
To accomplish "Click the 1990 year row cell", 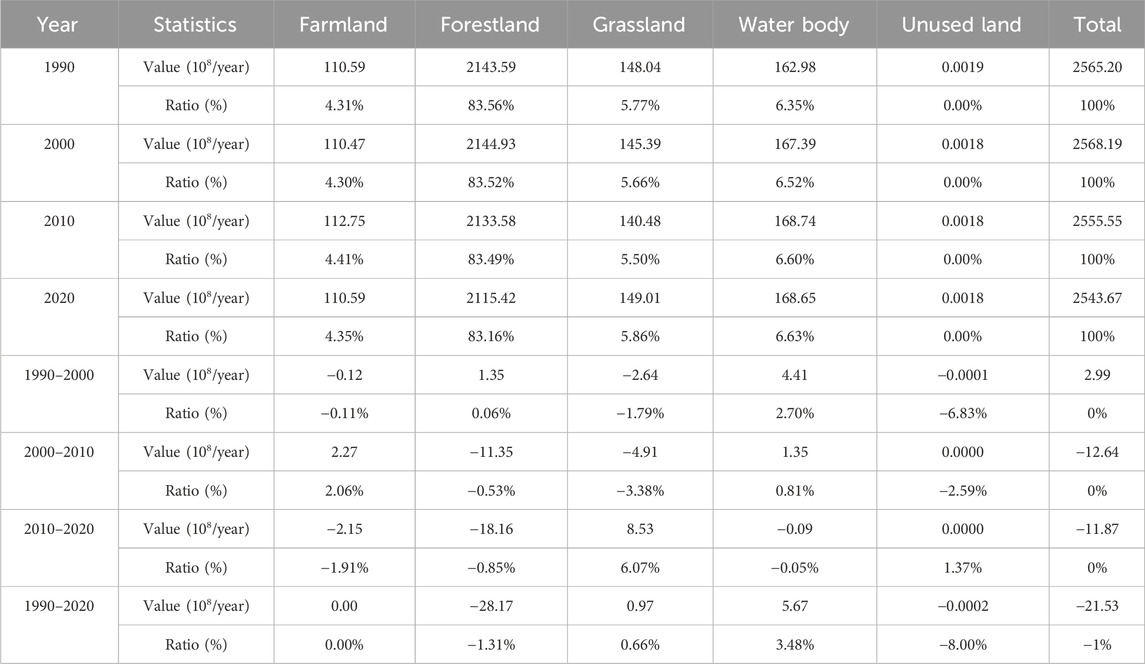I will (x=59, y=67).
